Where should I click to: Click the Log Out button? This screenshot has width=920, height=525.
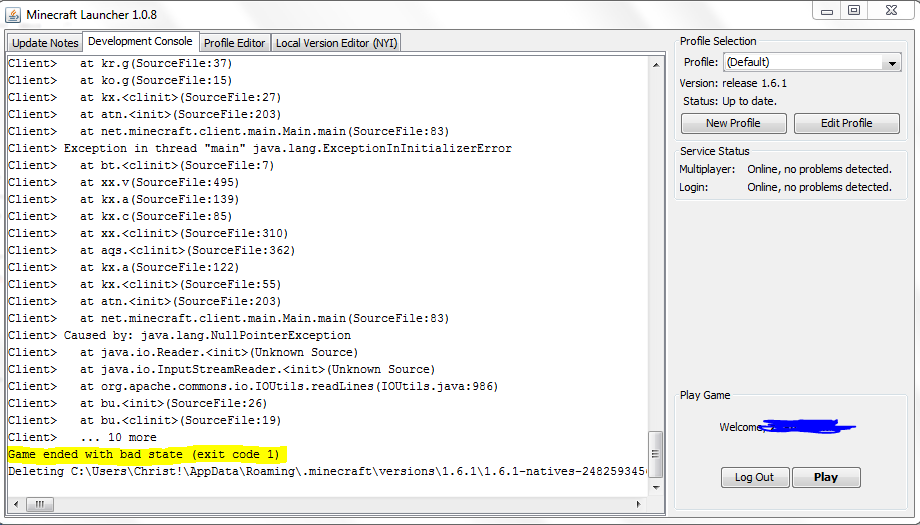[x=755, y=477]
